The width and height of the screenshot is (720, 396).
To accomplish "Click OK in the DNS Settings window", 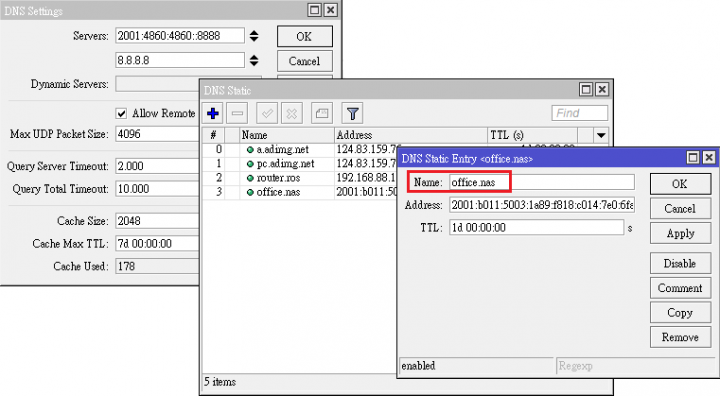I will pos(304,36).
